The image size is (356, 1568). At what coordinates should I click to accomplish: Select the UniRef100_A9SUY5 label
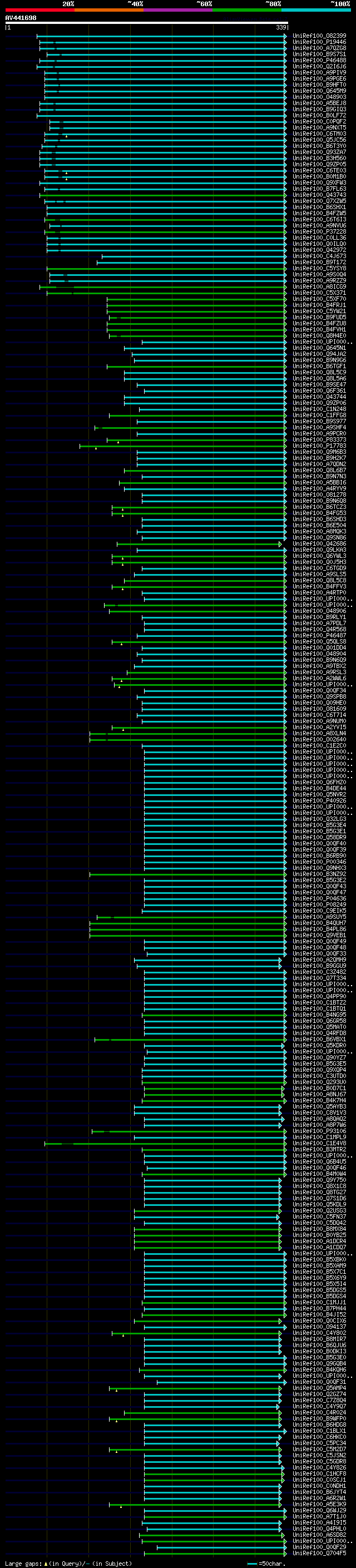pos(319,917)
